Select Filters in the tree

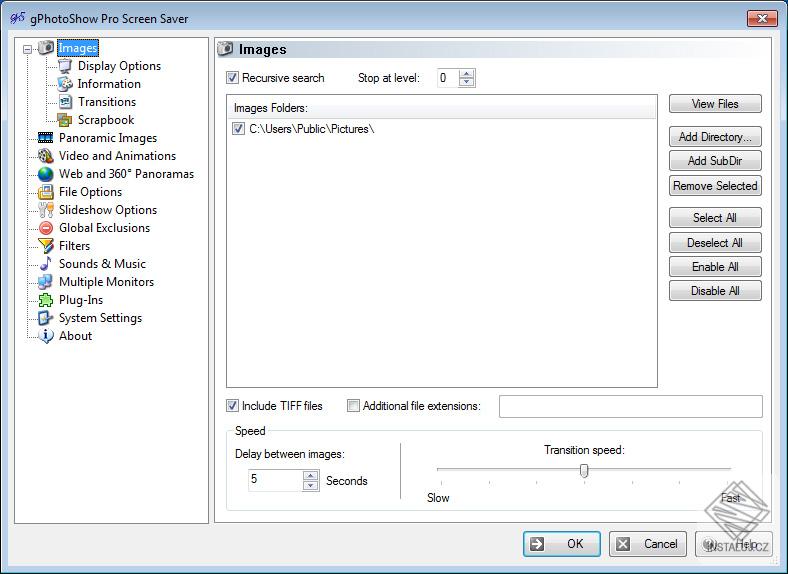tap(74, 246)
